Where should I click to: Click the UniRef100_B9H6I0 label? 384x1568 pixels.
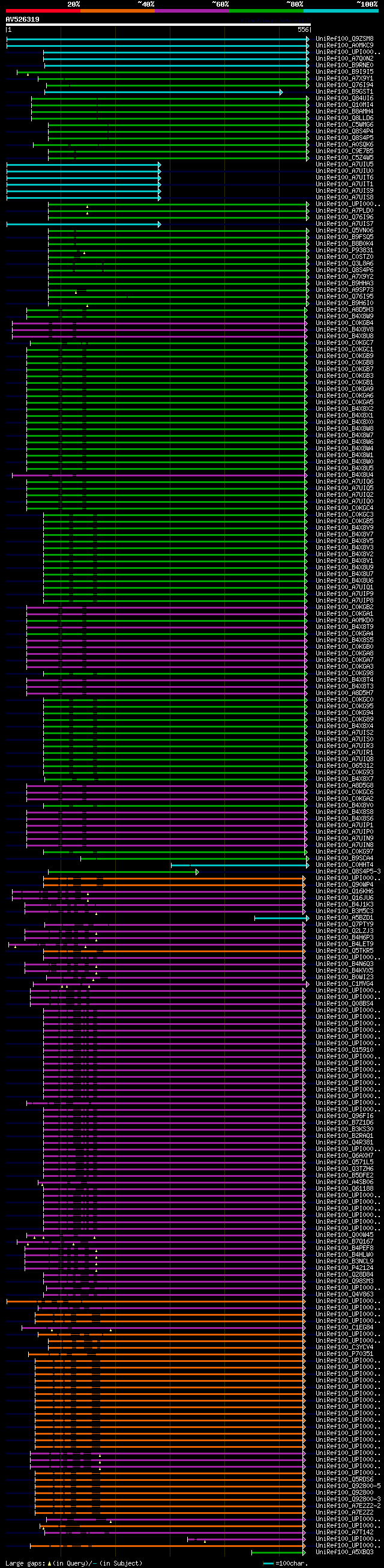[x=344, y=303]
